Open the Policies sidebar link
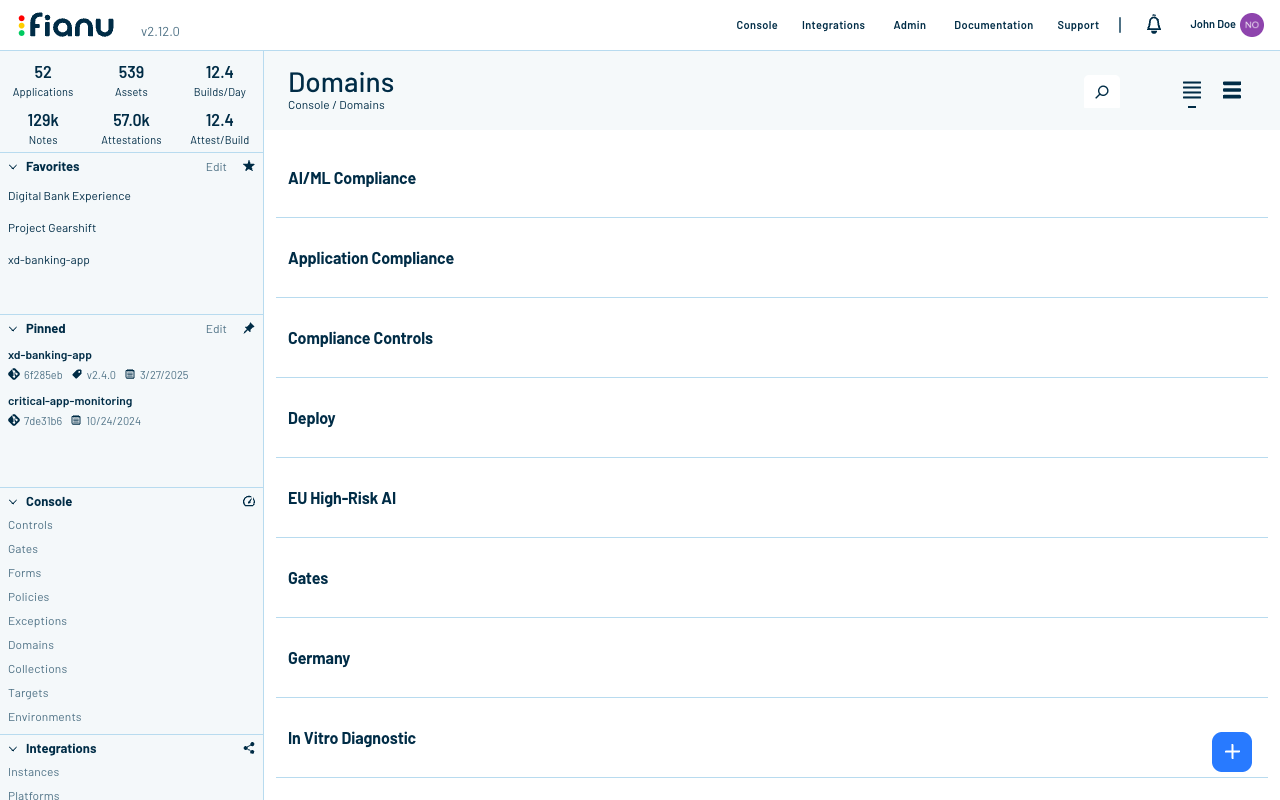The height and width of the screenshot is (800, 1280). click(x=28, y=597)
